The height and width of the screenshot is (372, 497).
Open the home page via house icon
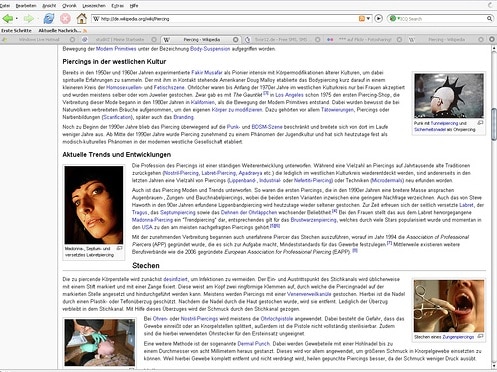coord(82,18)
